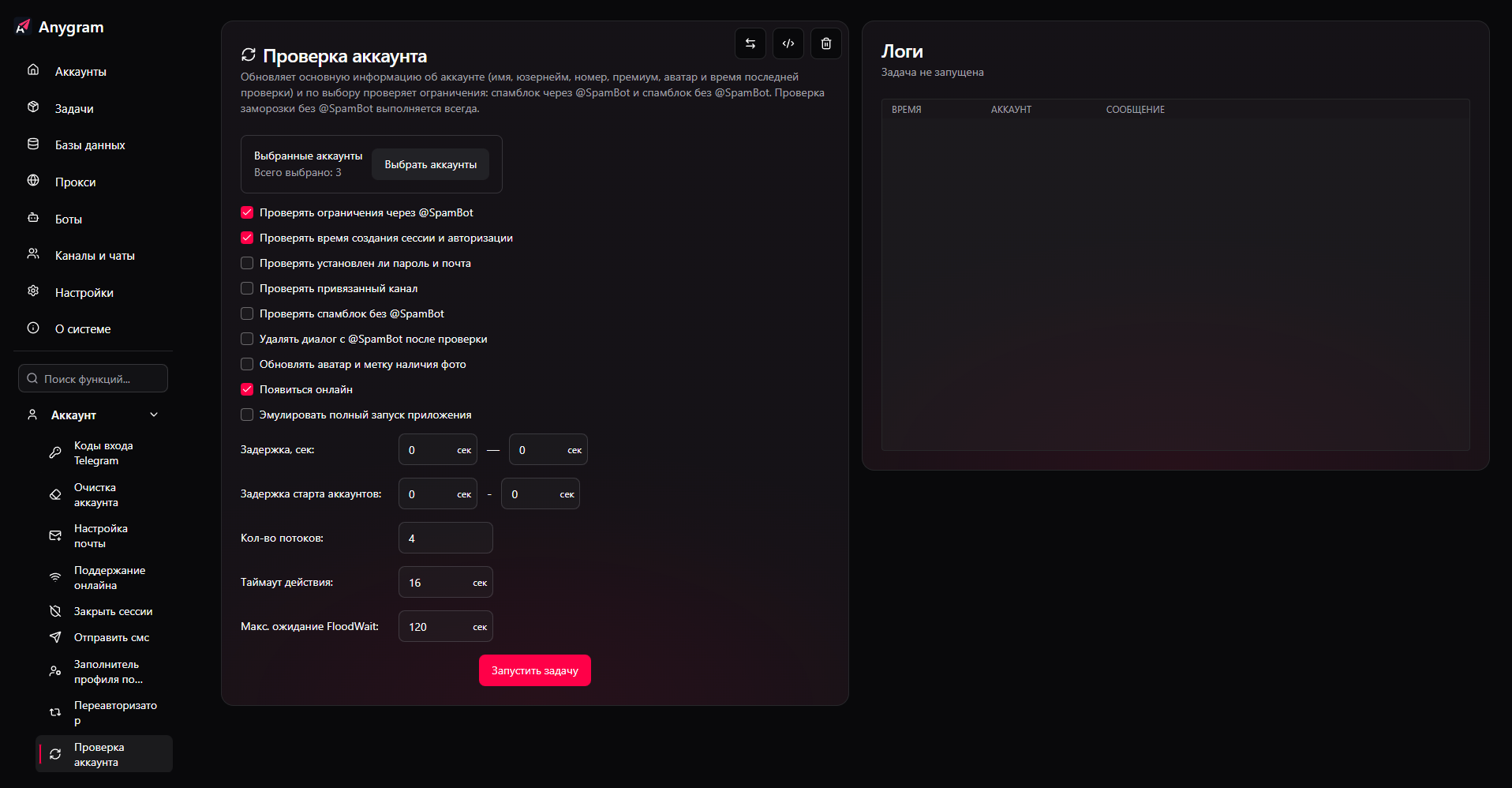Focus the second Задержка старта аккаунтов field
1512x788 pixels.
541,493
